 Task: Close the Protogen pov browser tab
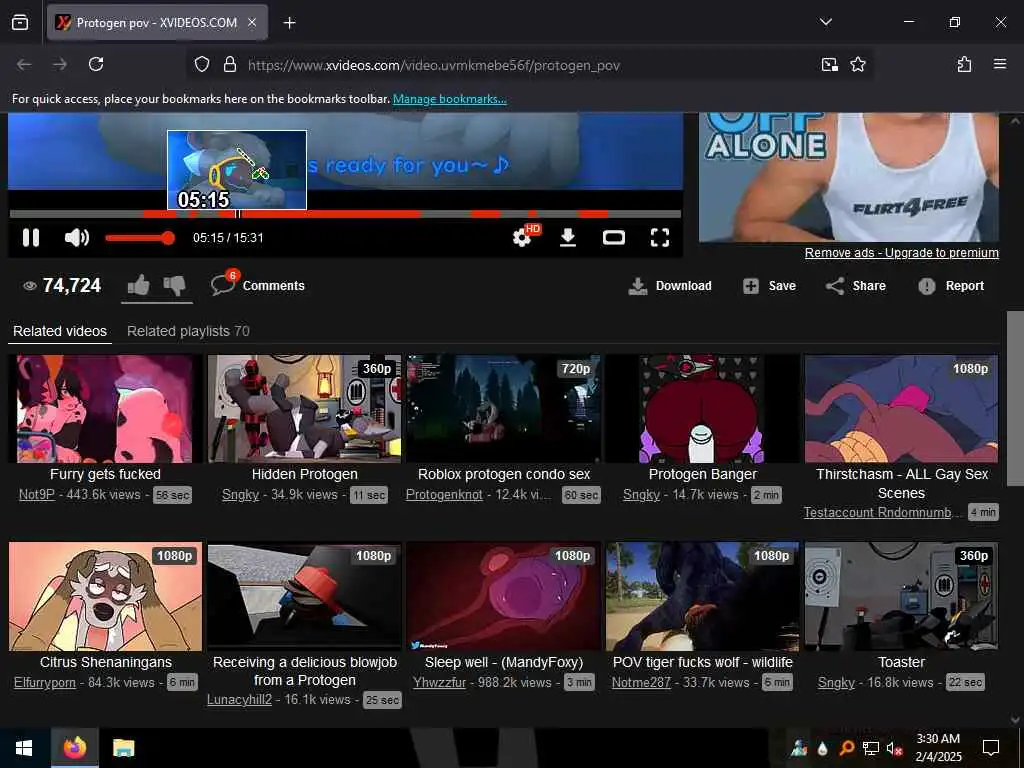(252, 22)
